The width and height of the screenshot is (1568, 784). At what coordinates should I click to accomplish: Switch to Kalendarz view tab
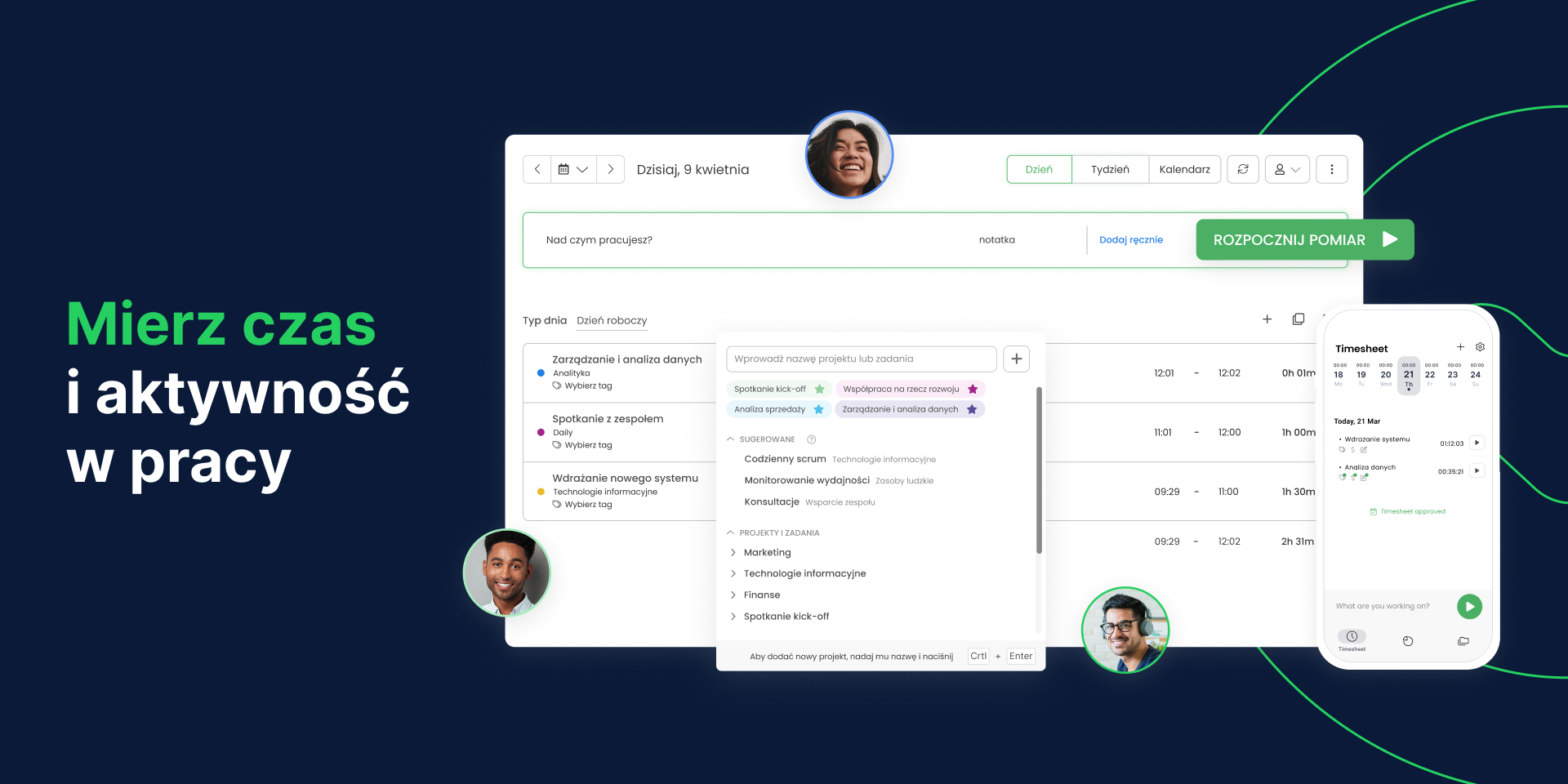[x=1184, y=169]
